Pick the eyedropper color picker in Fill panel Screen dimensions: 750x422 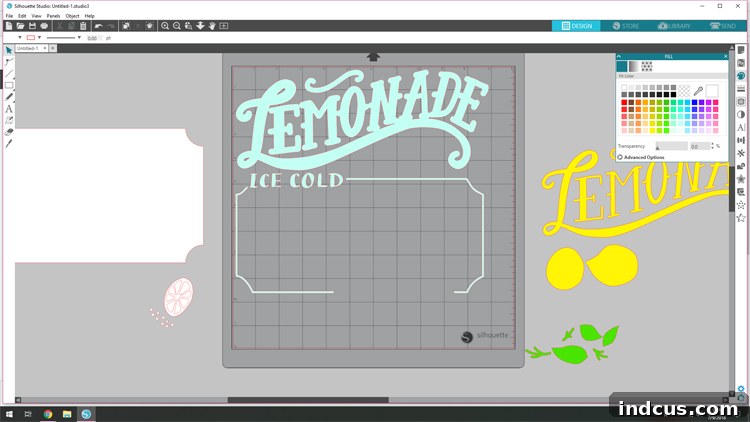coord(698,91)
